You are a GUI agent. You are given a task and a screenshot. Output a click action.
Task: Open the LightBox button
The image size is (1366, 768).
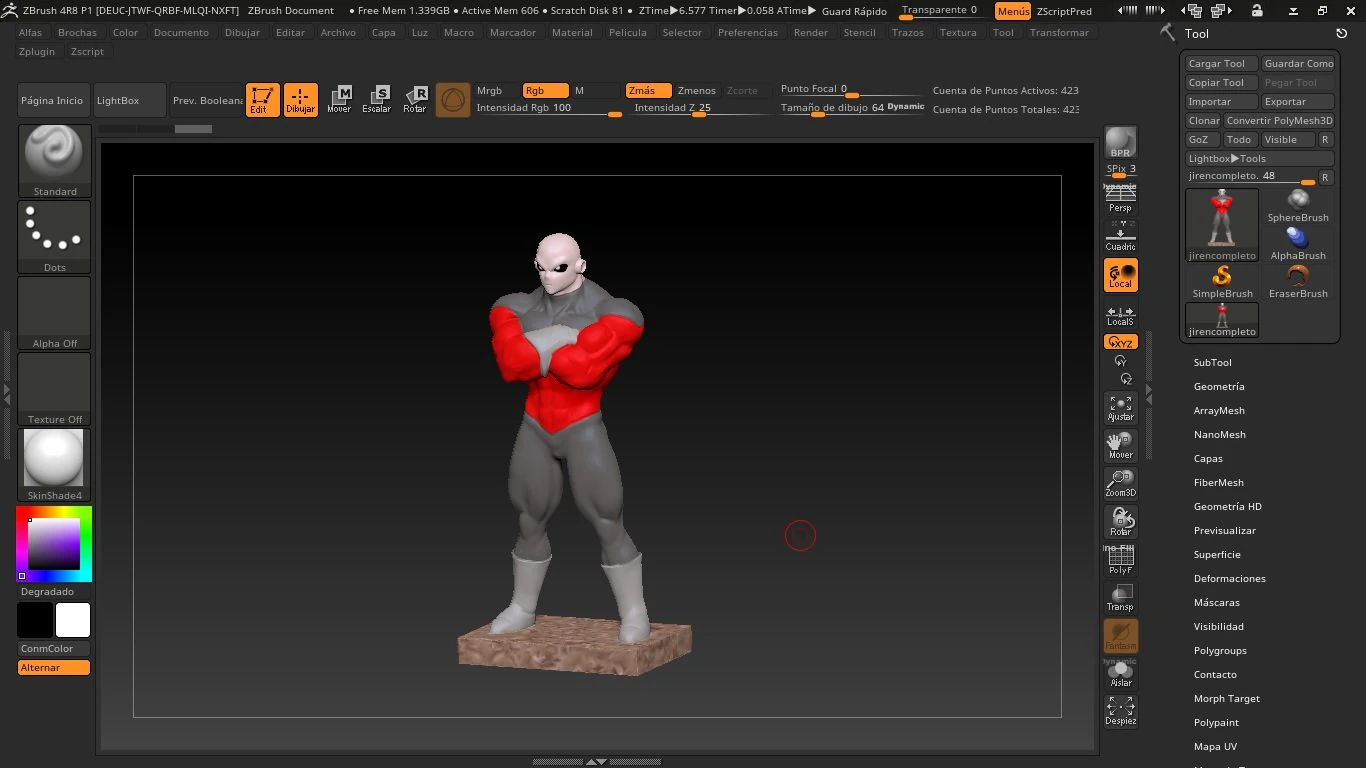(x=130, y=100)
